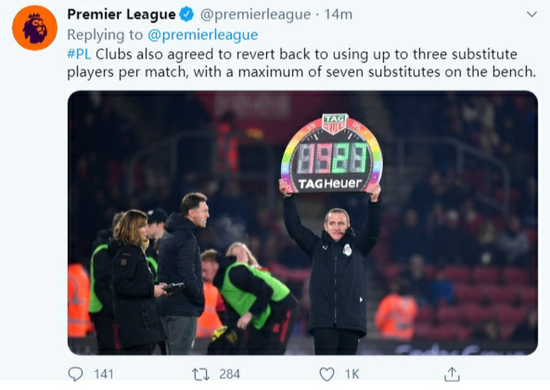View the substitution board photo
550x390 pixels.
coord(303,223)
